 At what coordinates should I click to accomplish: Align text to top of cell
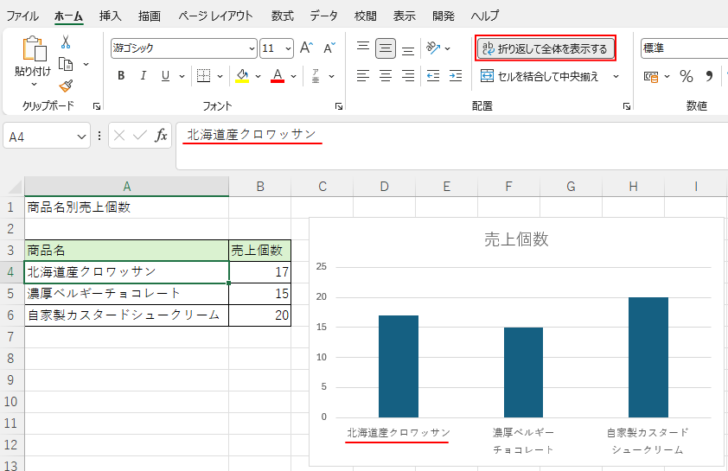pos(363,47)
